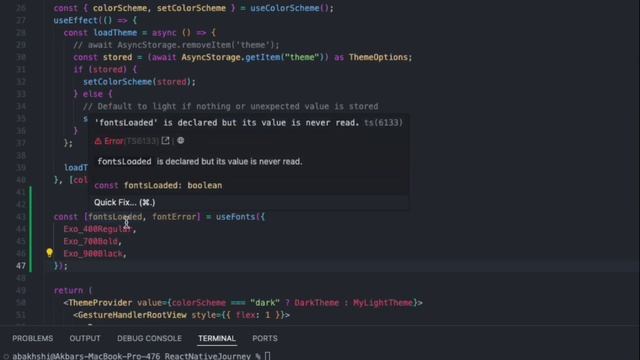
Task: Click the useFonts call on line 43
Action: pos(236,217)
